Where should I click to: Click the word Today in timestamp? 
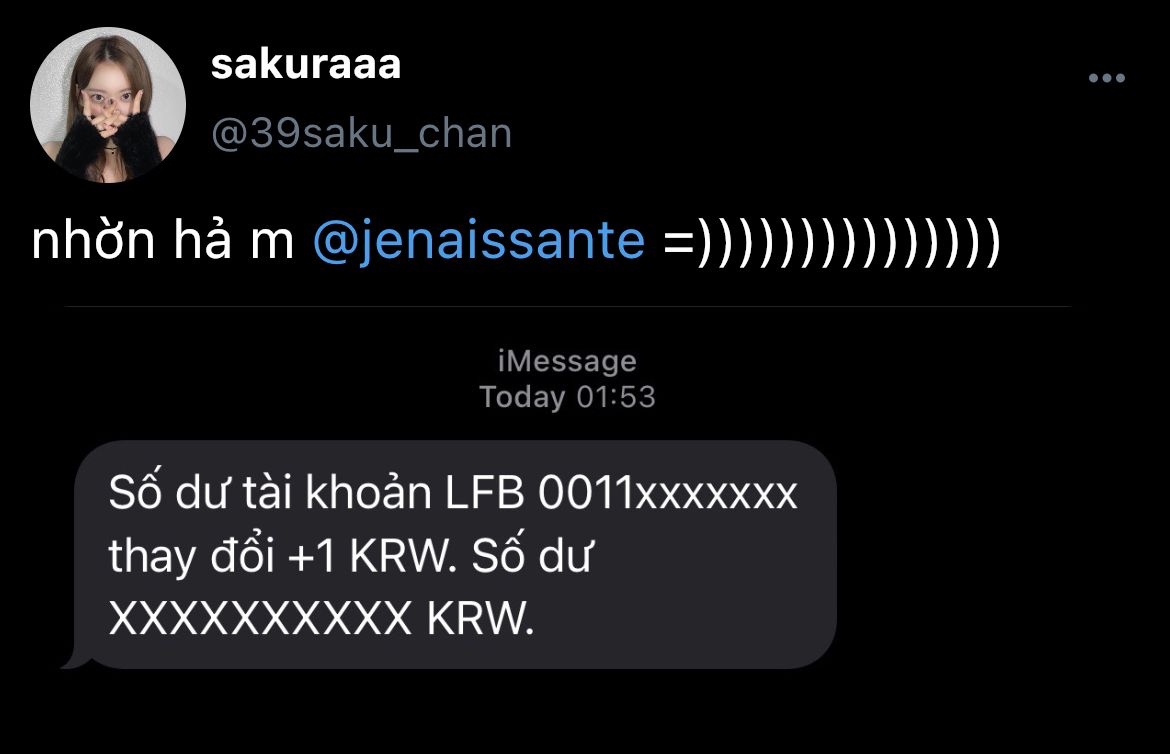522,397
